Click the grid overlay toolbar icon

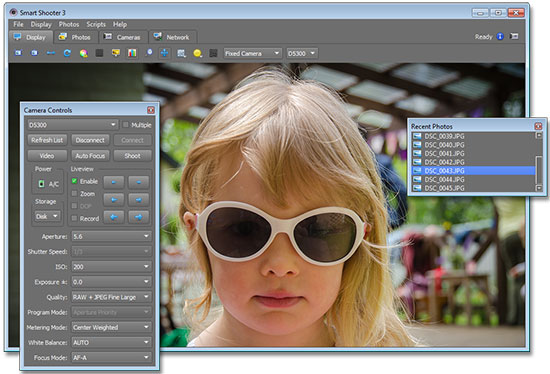(181, 53)
